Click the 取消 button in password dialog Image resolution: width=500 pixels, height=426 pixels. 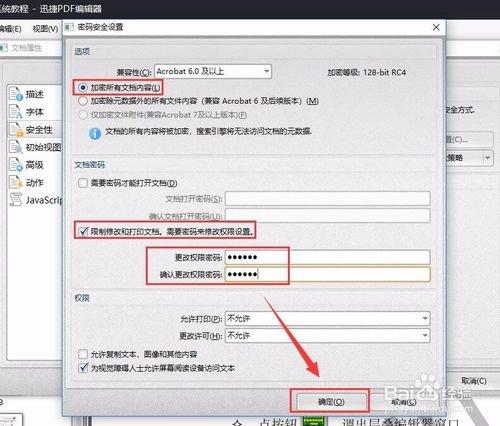point(404,402)
